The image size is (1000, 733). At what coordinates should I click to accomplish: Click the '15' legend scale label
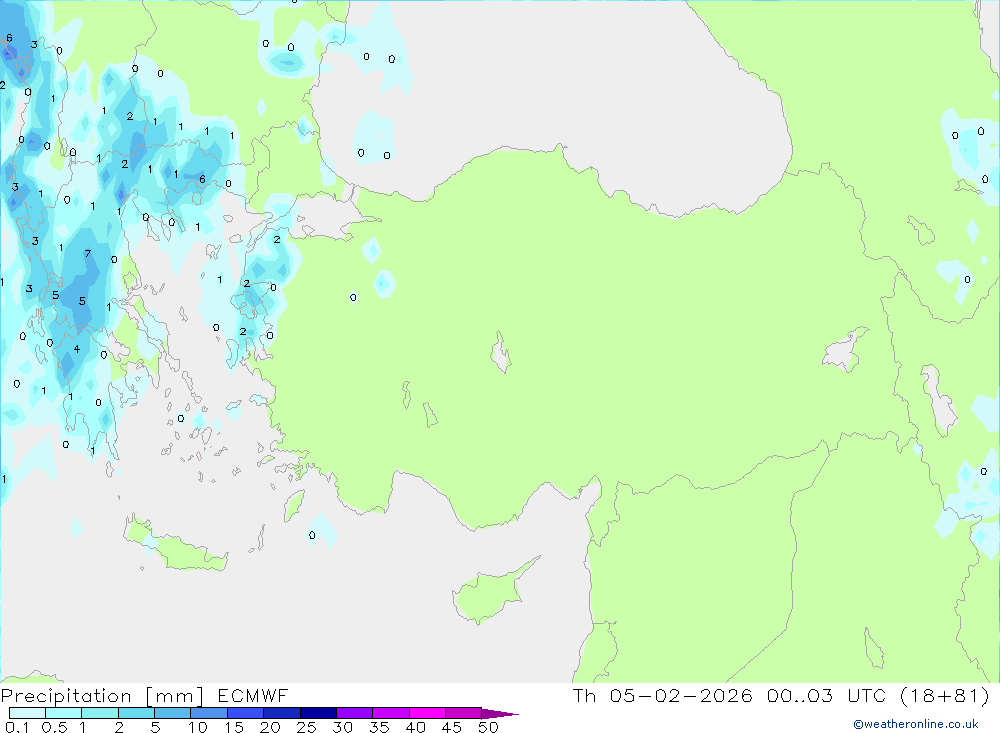[234, 727]
